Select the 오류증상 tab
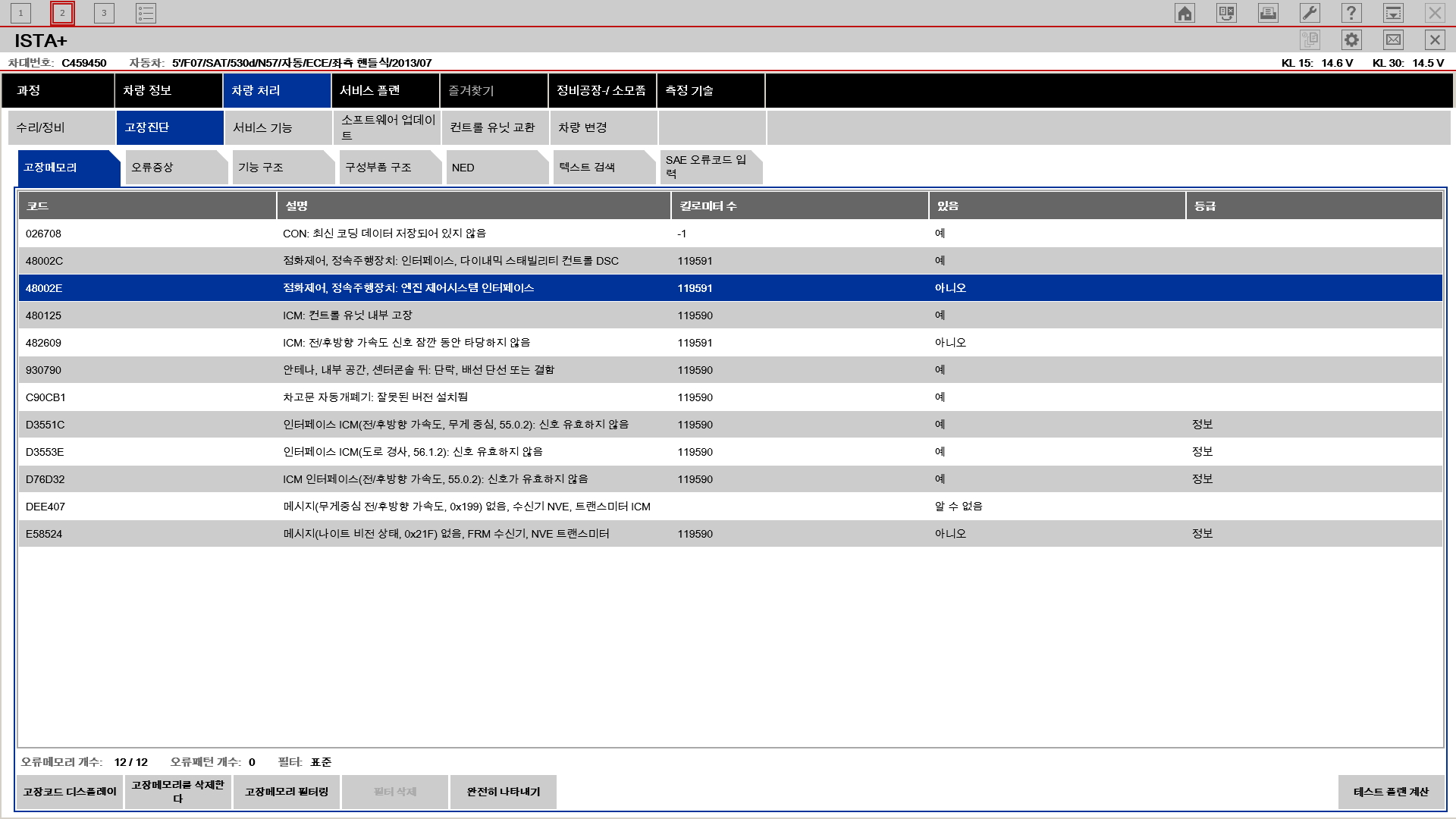Viewport: 1456px width, 819px height. pyautogui.click(x=174, y=168)
